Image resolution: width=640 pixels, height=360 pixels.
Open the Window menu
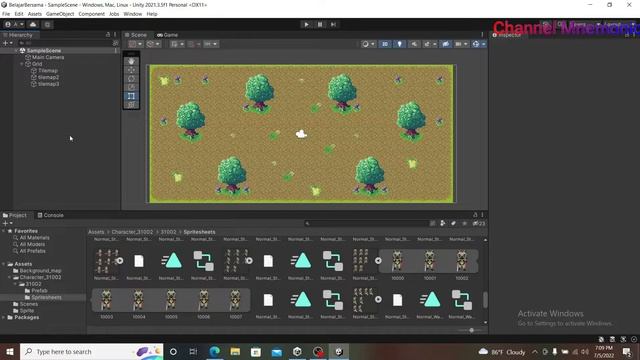point(132,14)
